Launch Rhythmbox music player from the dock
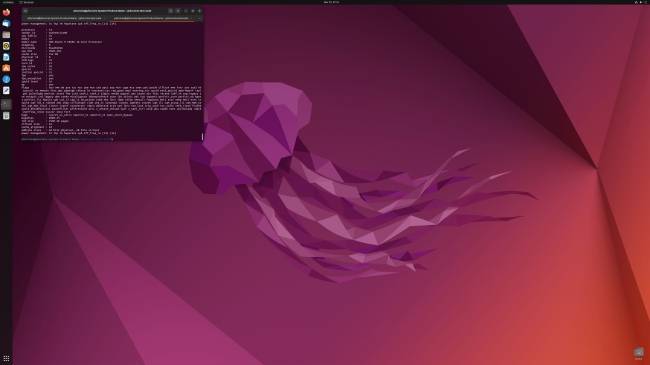650x365 pixels. coord(6,46)
